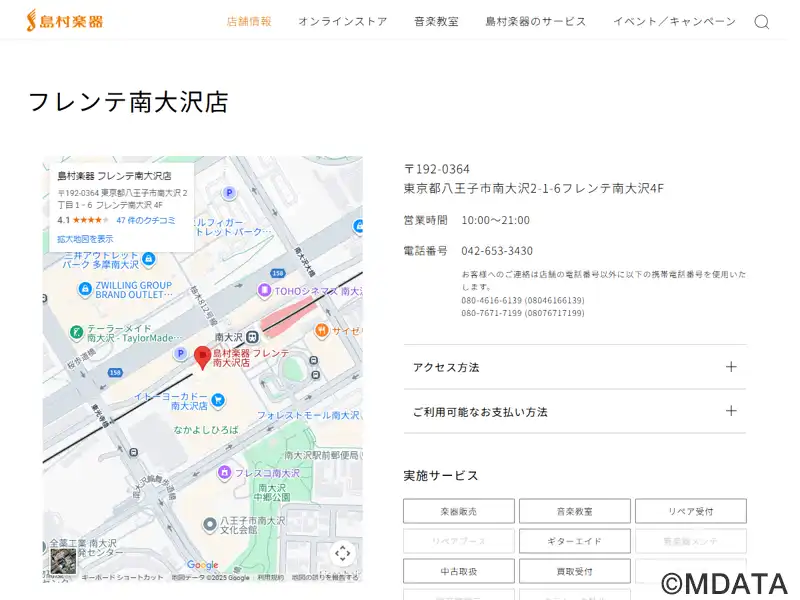Click the Shimamura Gakki logo
This screenshot has height=600, width=800.
coord(65,20)
